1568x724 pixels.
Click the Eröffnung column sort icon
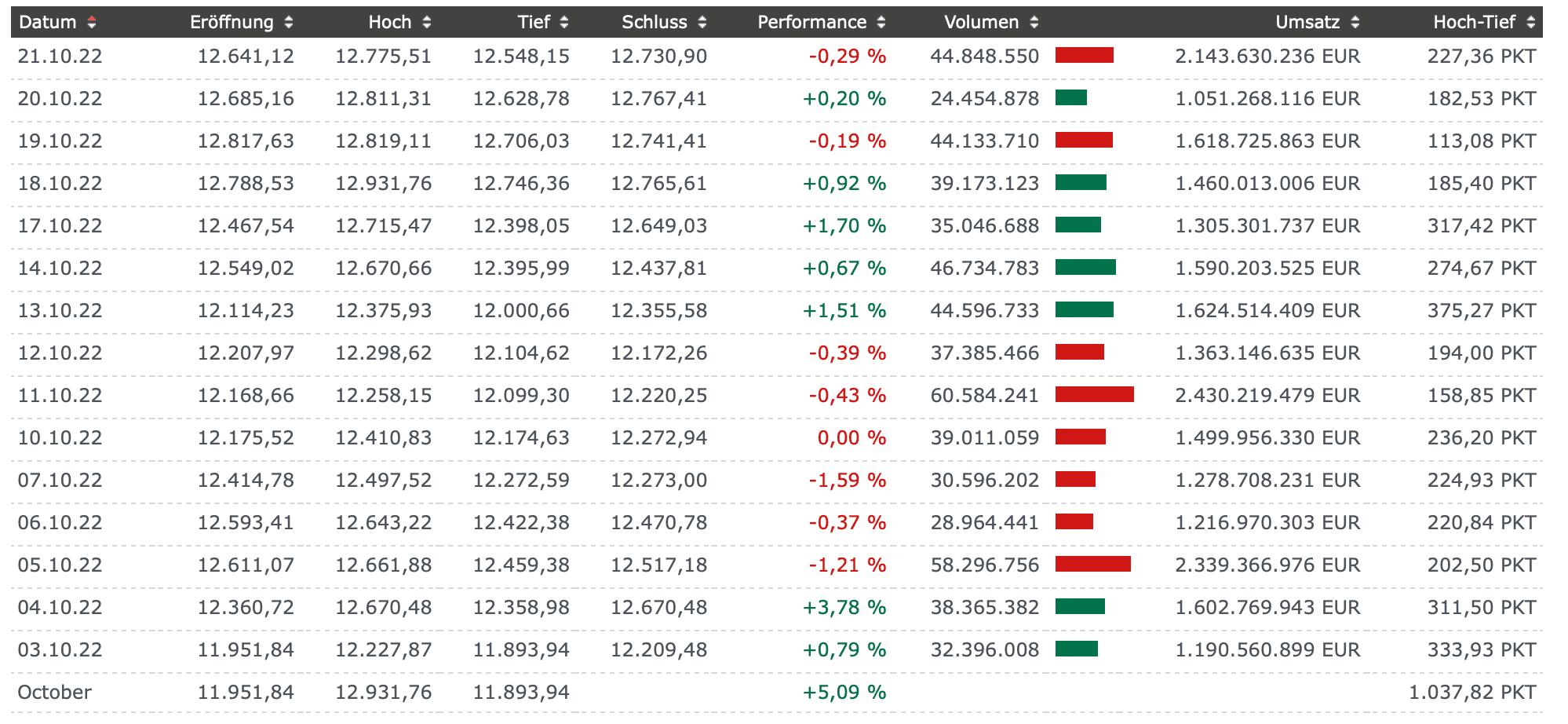click(289, 23)
